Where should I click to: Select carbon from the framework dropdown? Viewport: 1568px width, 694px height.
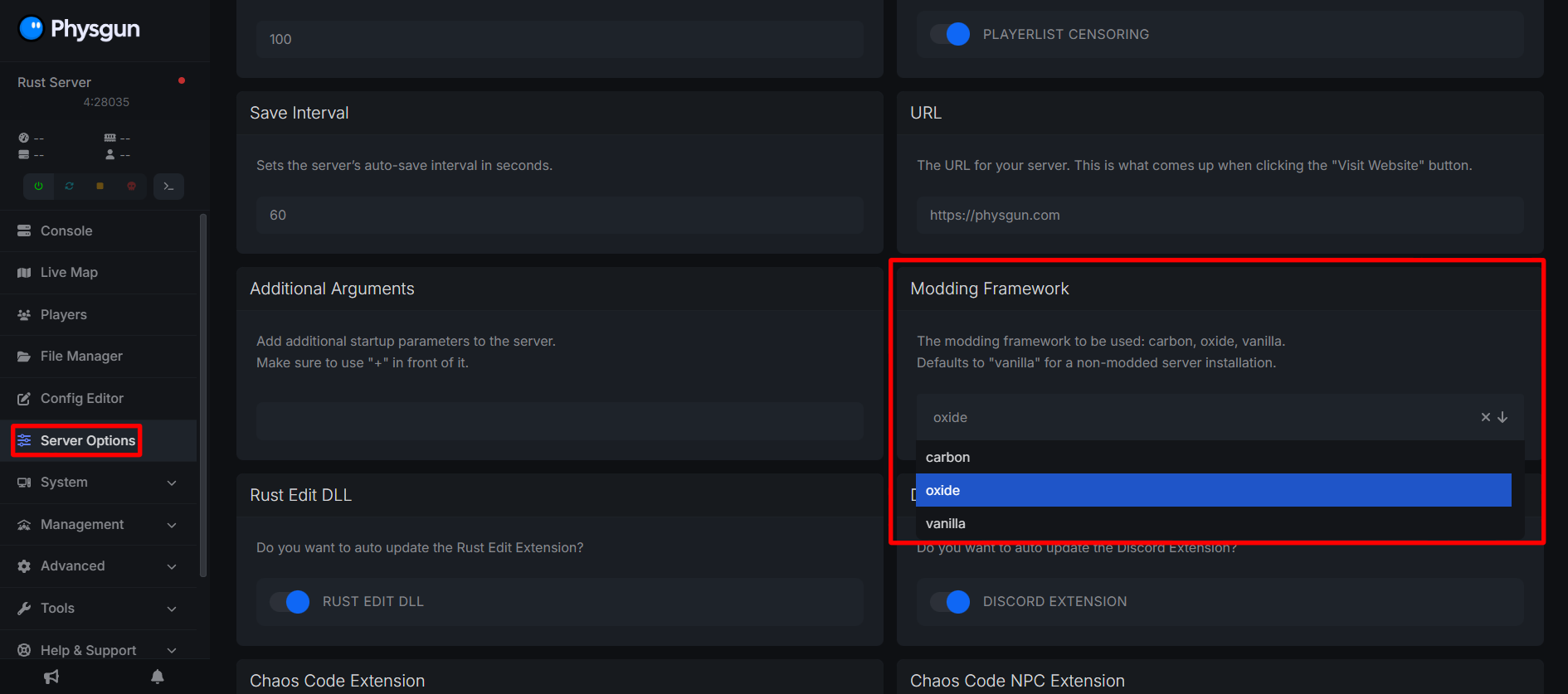click(x=947, y=457)
